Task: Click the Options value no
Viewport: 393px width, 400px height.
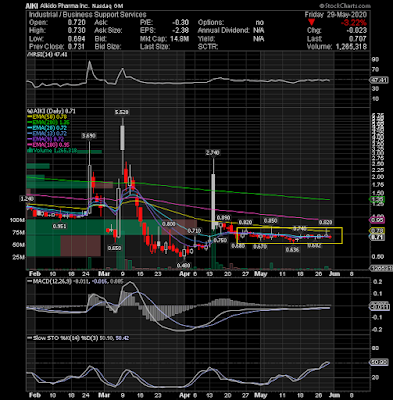Action: [259, 23]
